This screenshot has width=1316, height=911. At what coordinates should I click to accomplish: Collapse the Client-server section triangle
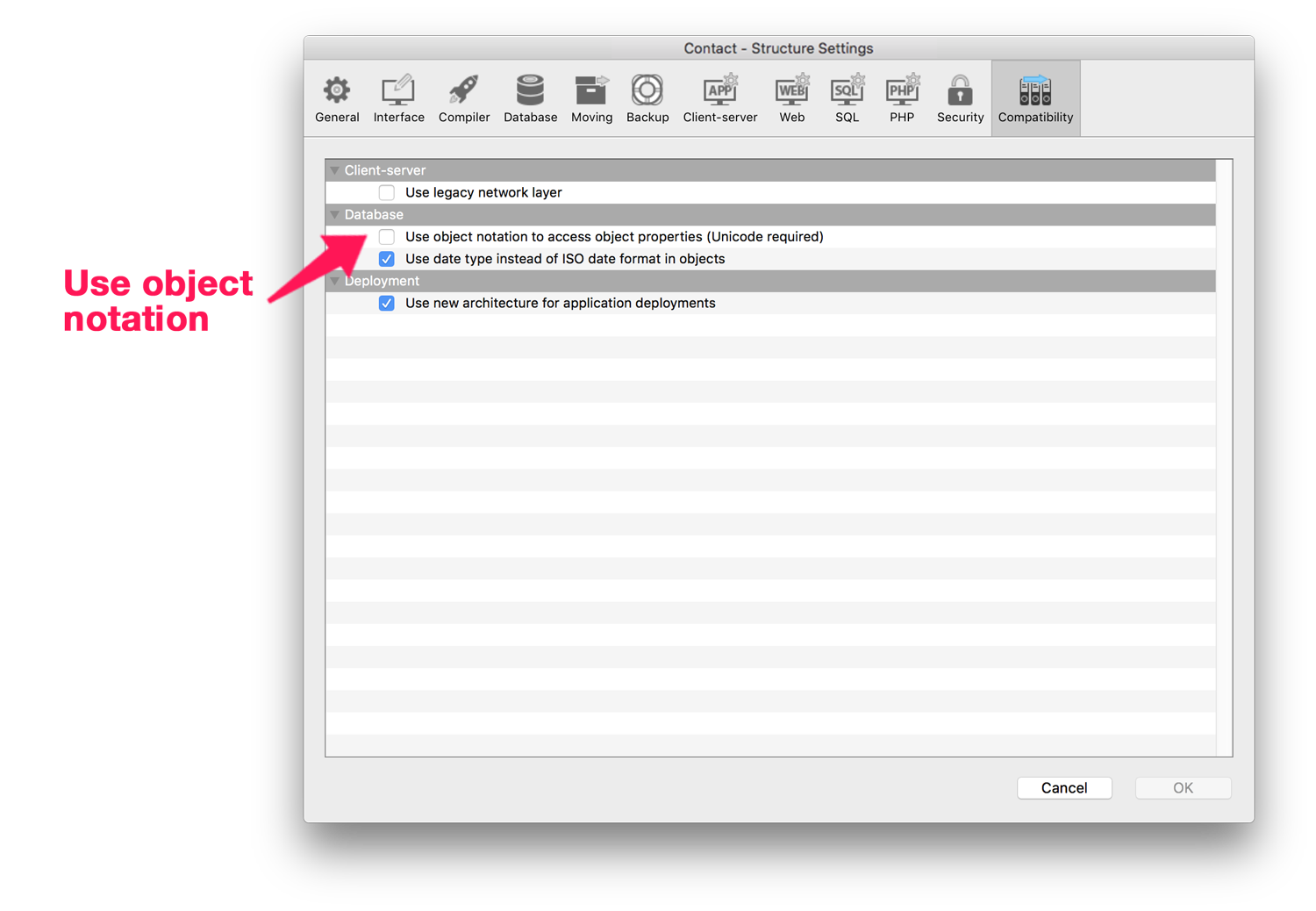click(334, 170)
